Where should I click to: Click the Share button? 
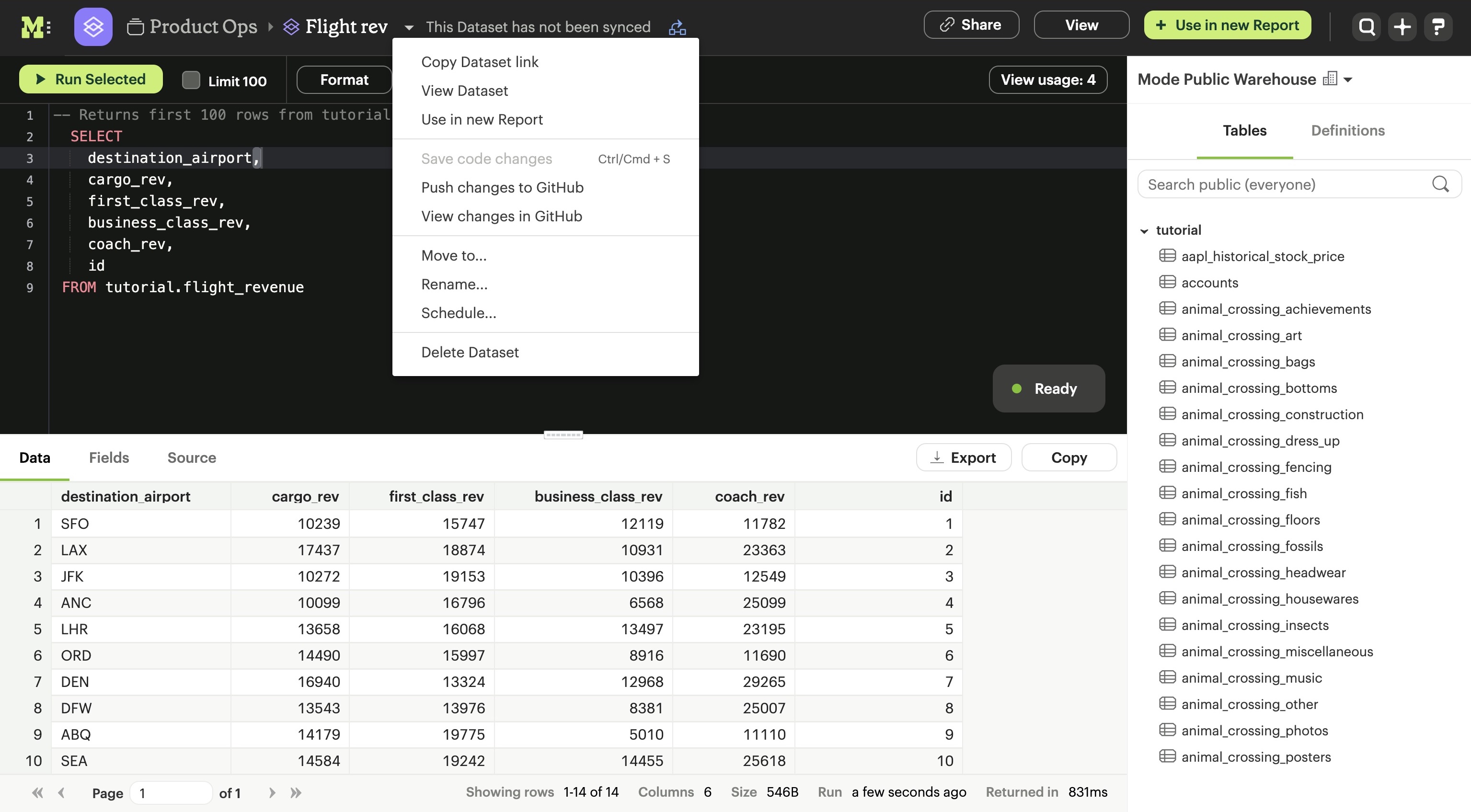971,24
